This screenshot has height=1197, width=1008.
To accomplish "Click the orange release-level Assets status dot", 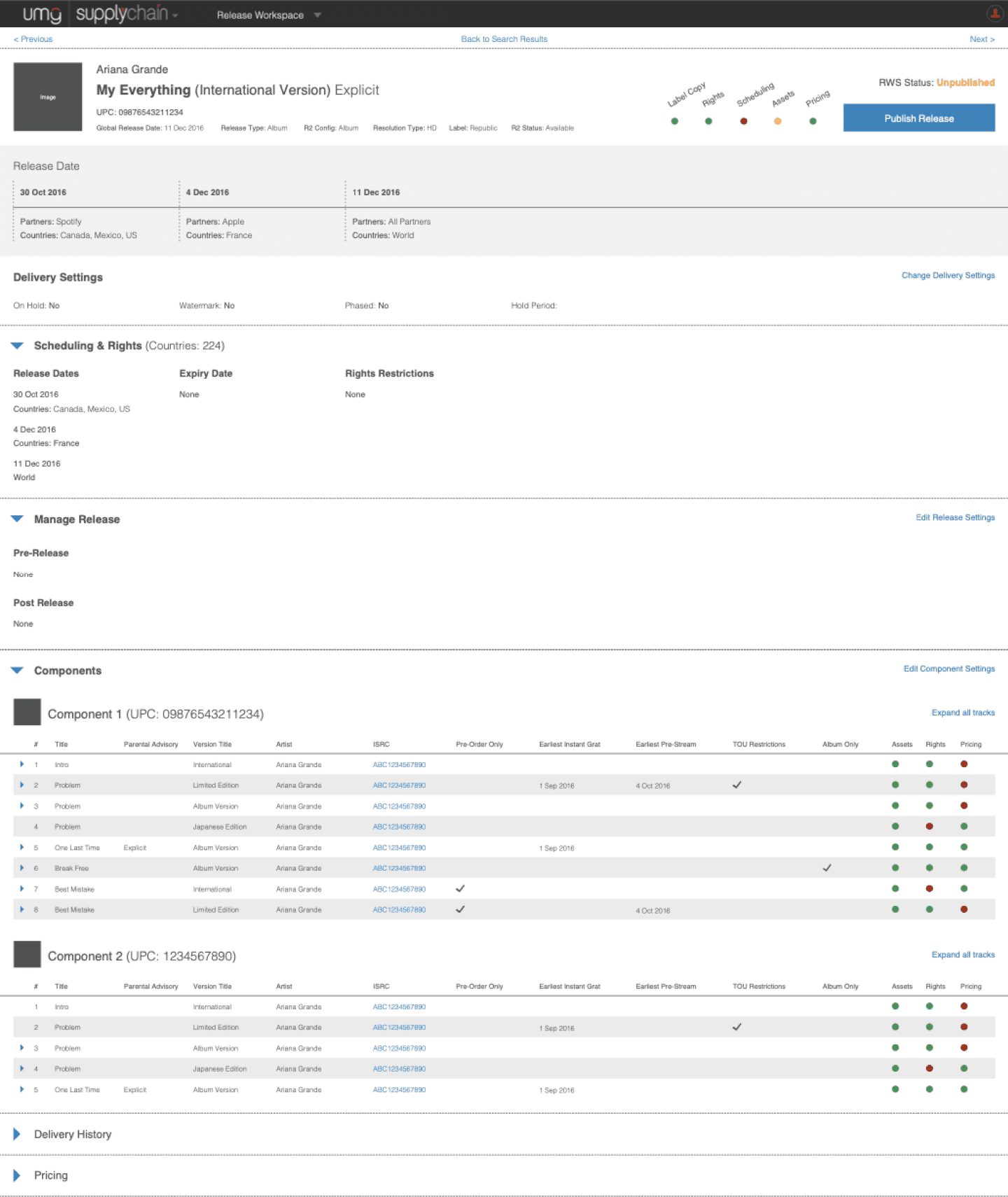I will 778,121.
